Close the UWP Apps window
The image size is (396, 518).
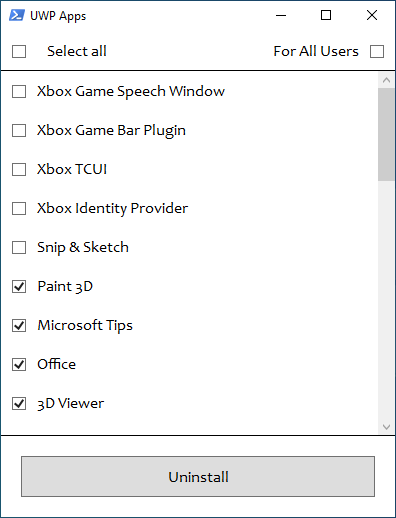372,15
